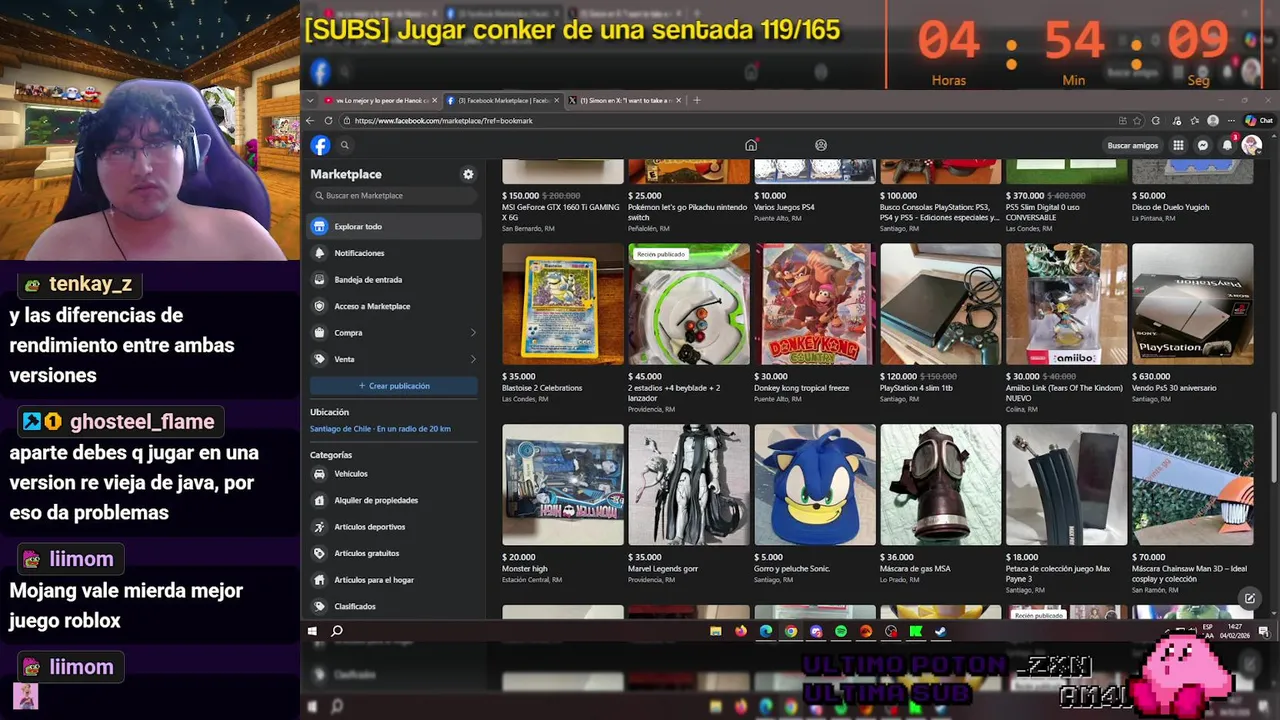
Task: Click the Acceso a Marketplace shield icon
Action: (319, 306)
